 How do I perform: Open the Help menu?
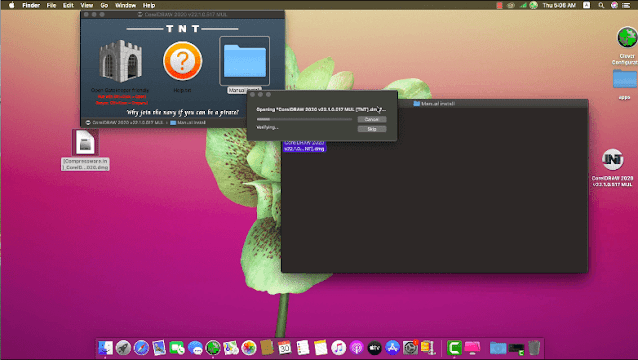(149, 5)
